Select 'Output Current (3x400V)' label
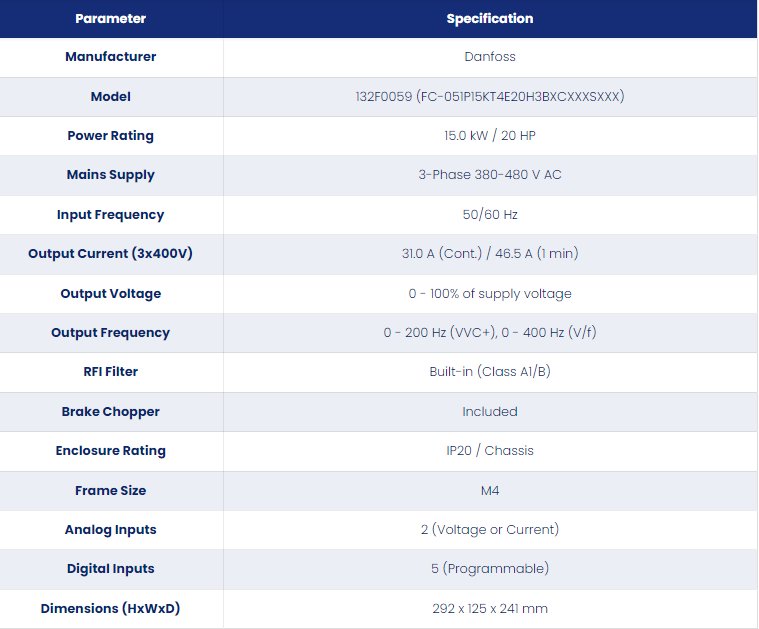 (110, 253)
